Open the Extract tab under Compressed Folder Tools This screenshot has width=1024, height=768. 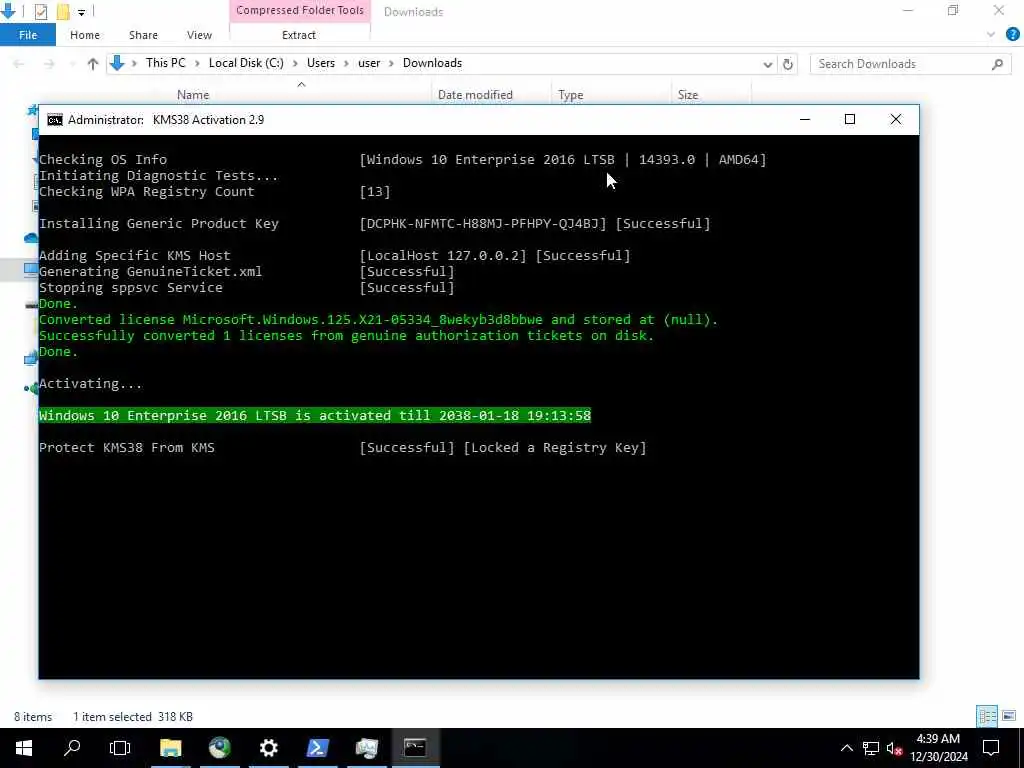tap(298, 35)
